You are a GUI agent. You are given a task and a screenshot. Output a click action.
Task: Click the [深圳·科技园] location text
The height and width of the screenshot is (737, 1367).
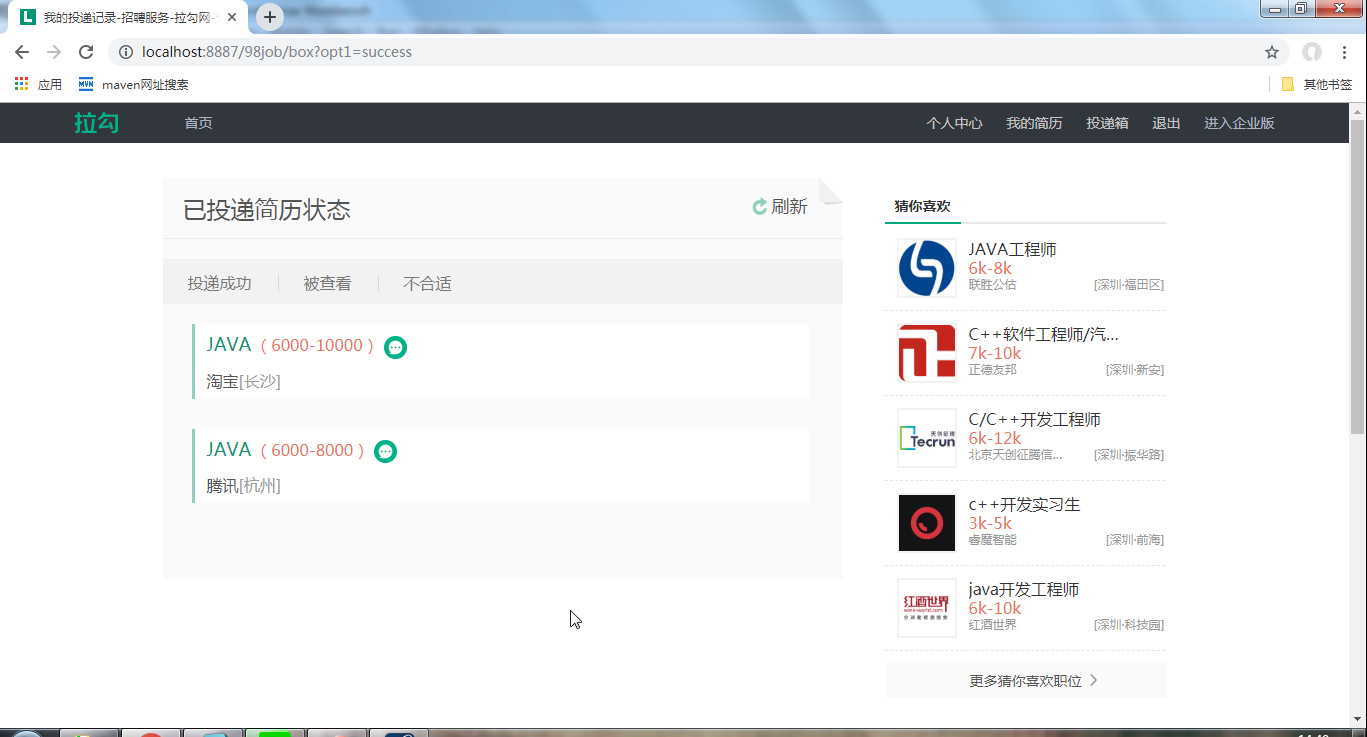click(1129, 625)
